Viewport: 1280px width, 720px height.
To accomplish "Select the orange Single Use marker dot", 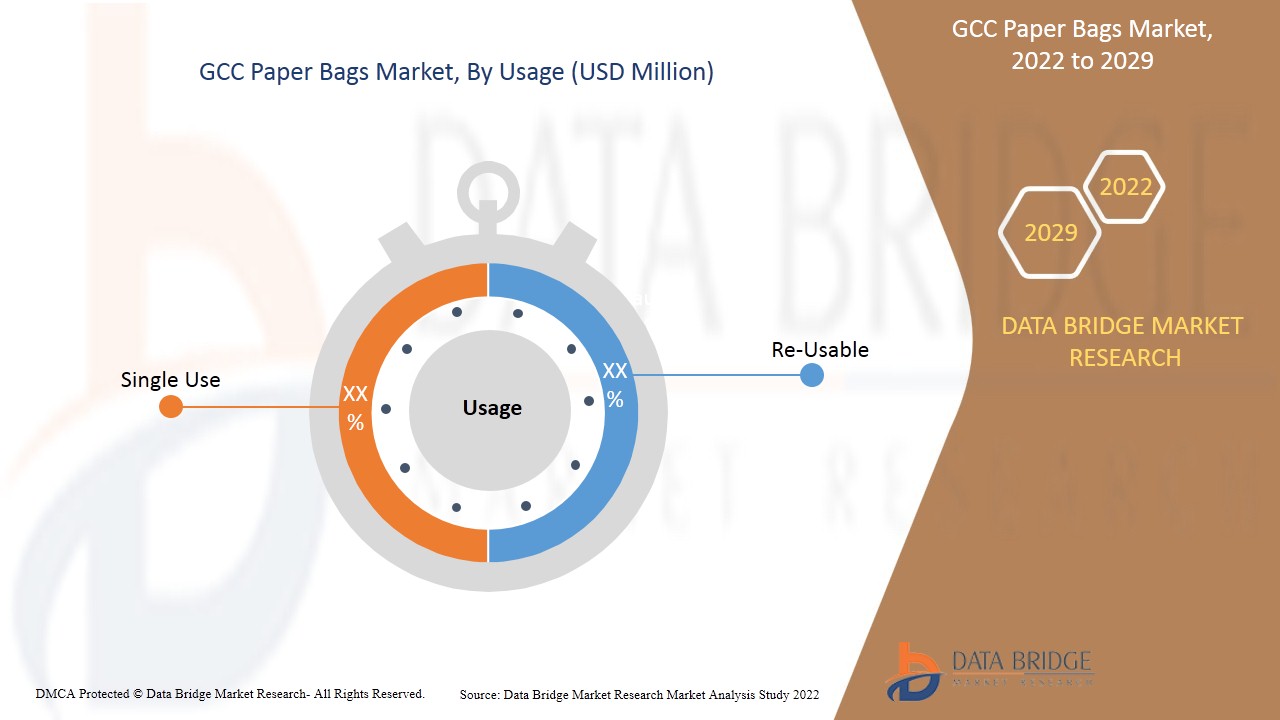I will pos(171,406).
